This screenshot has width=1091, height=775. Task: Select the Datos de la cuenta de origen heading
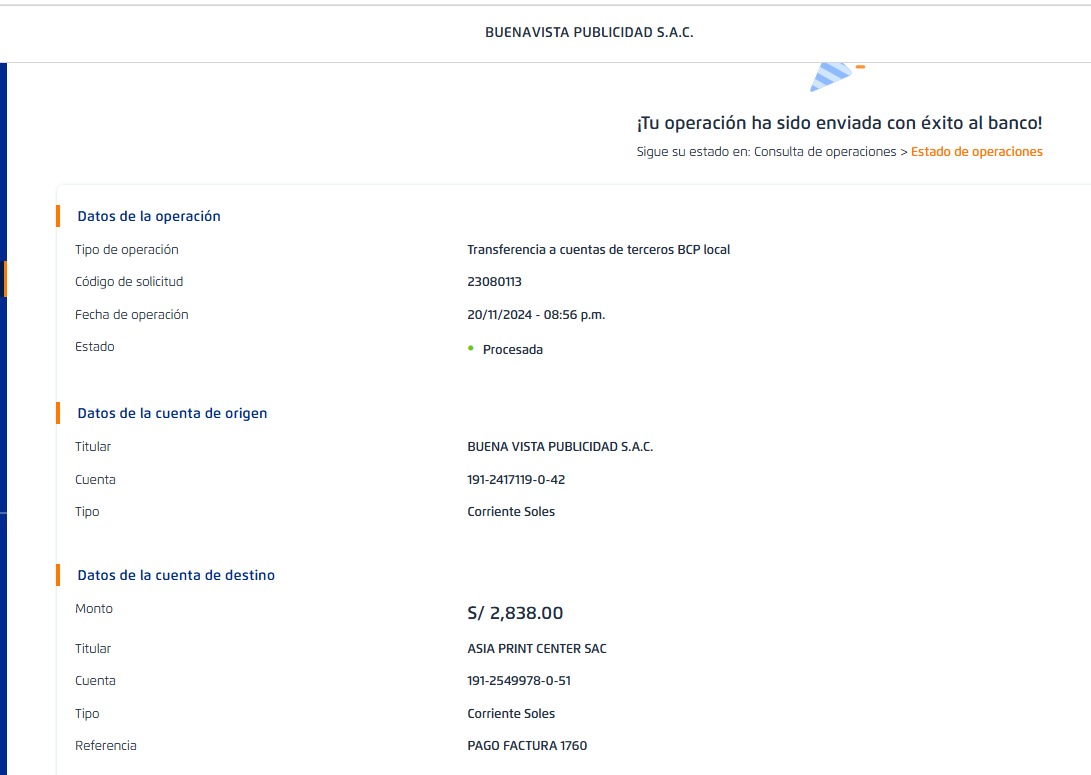172,413
